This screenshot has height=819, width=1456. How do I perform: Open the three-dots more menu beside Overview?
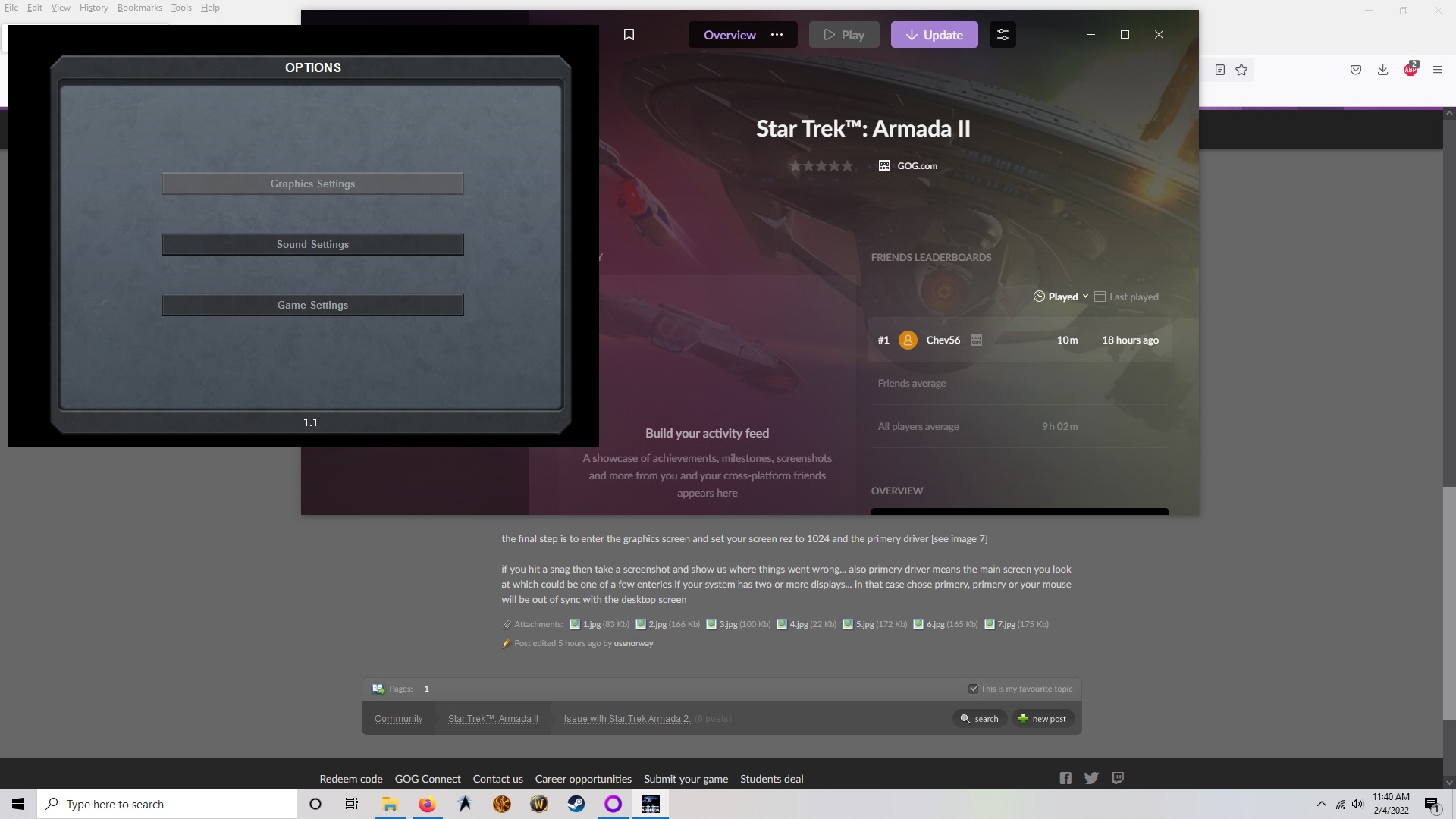pyautogui.click(x=777, y=35)
